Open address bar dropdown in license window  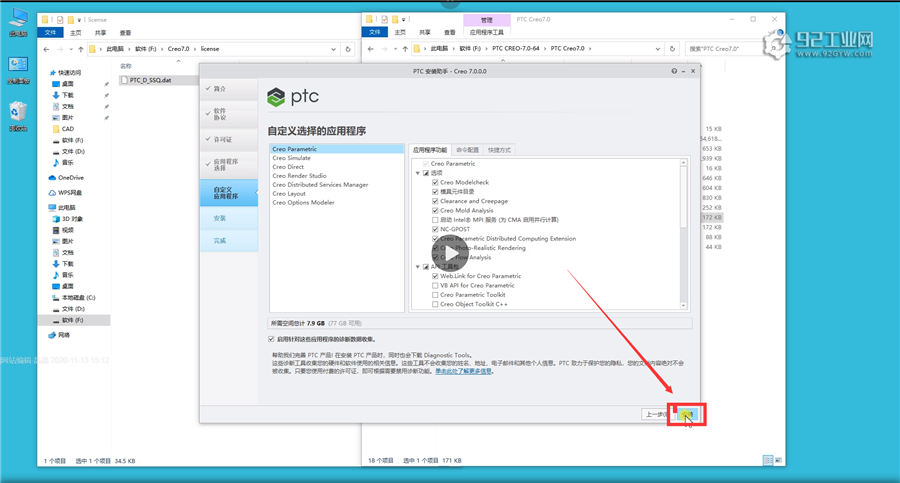tap(333, 49)
